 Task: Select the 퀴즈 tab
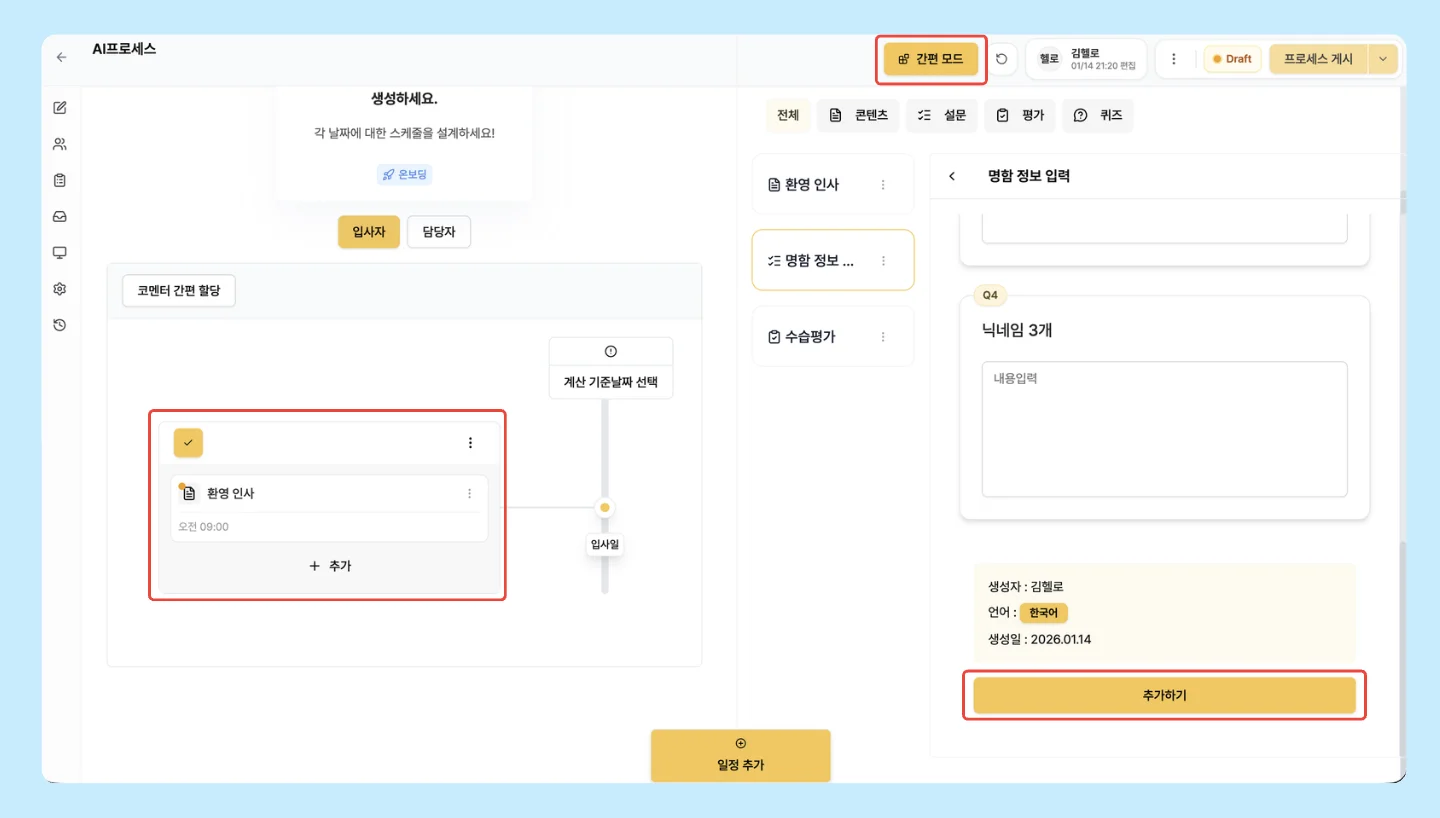[1098, 115]
